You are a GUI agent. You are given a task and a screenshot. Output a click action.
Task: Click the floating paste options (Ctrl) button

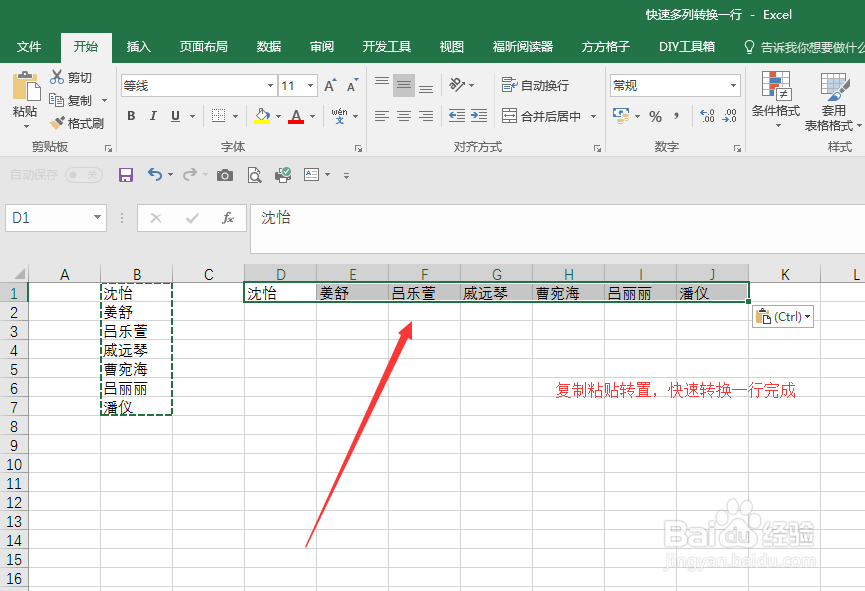782,315
